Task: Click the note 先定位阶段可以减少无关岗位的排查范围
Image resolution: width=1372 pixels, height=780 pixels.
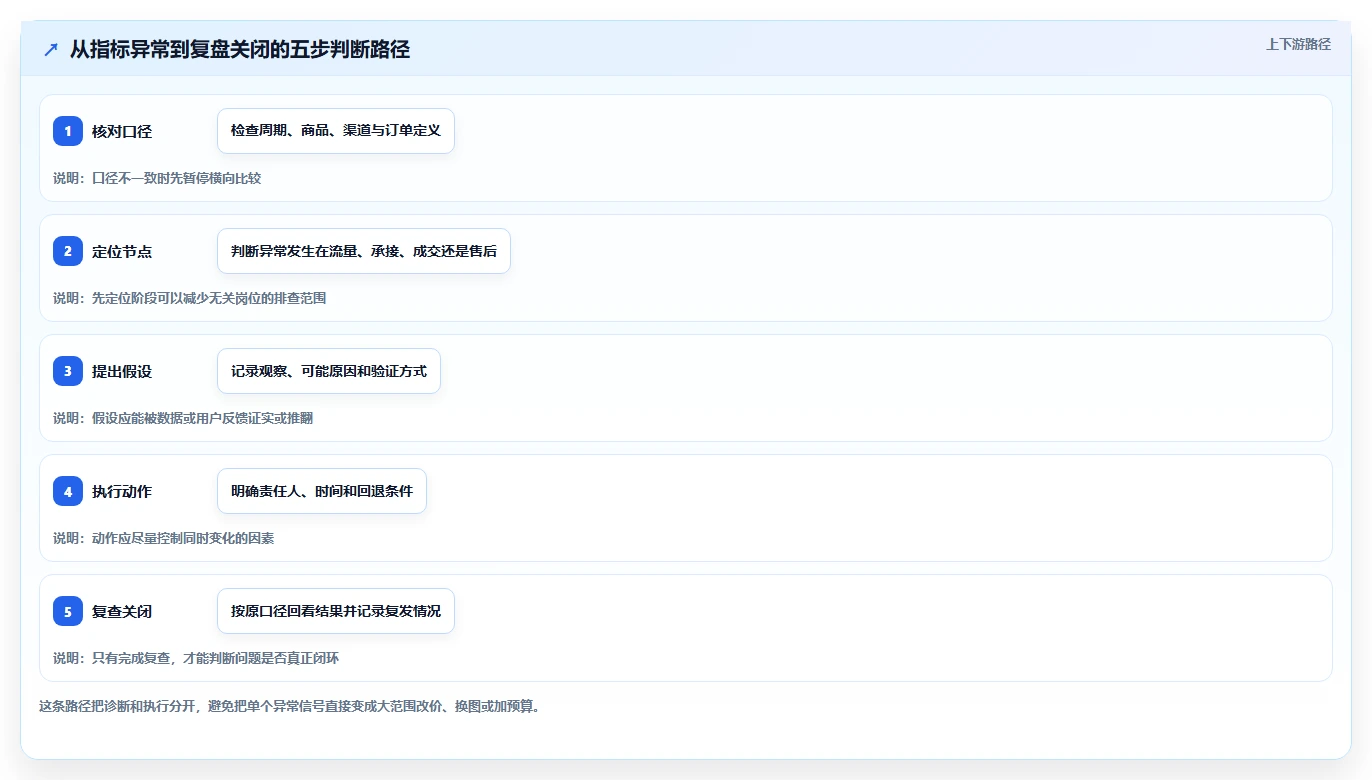Action: click(209, 298)
